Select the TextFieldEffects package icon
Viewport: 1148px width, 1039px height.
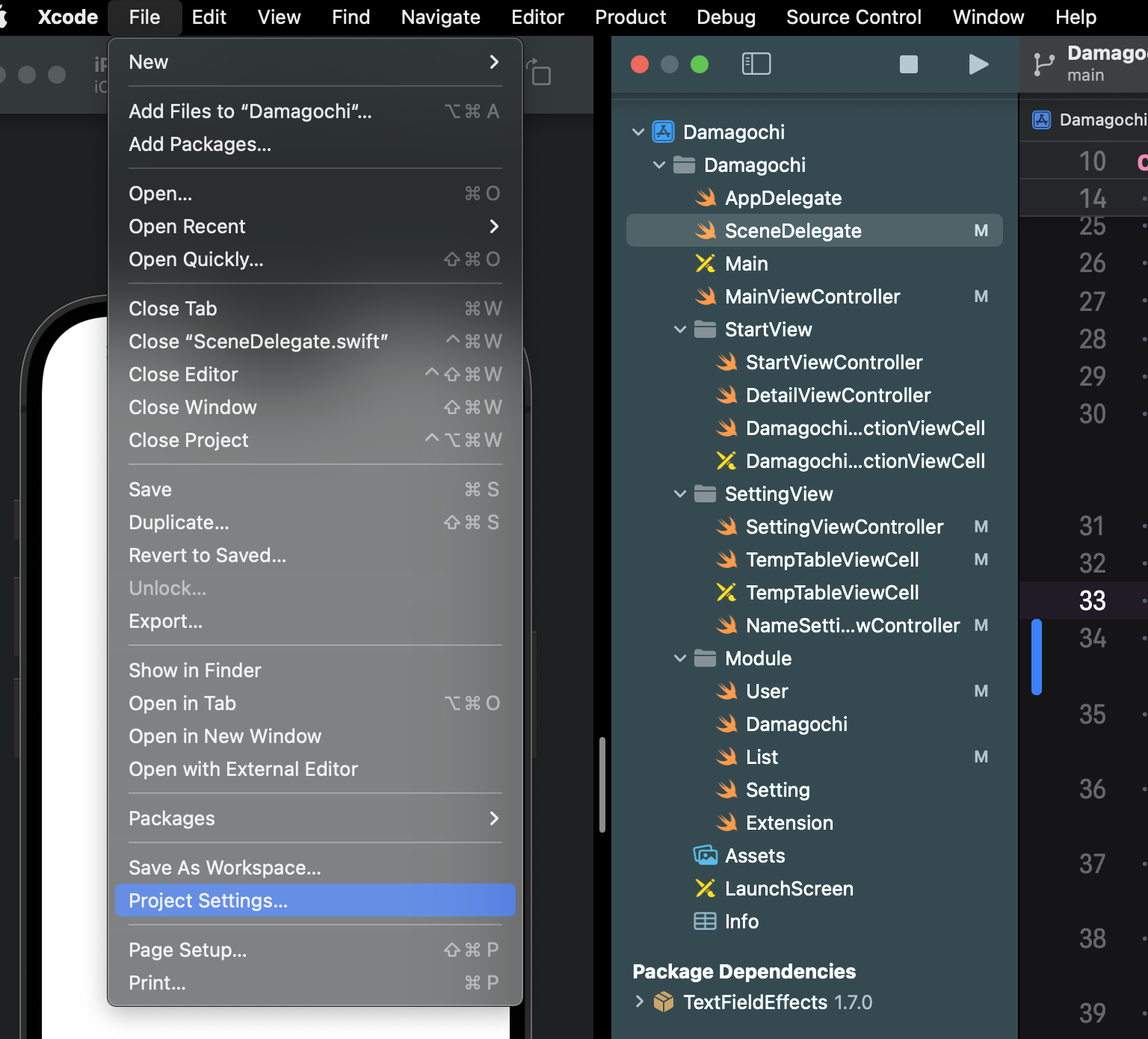(664, 1002)
